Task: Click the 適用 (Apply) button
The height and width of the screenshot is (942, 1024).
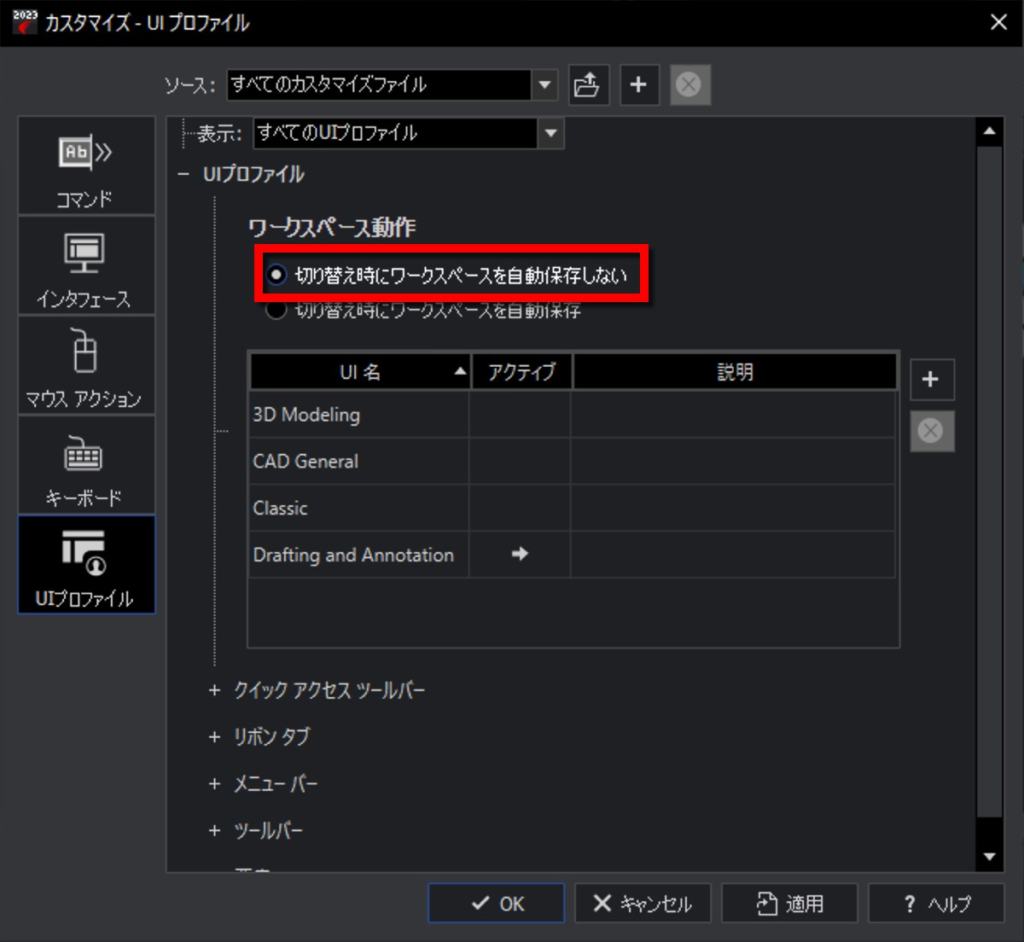Action: (790, 903)
